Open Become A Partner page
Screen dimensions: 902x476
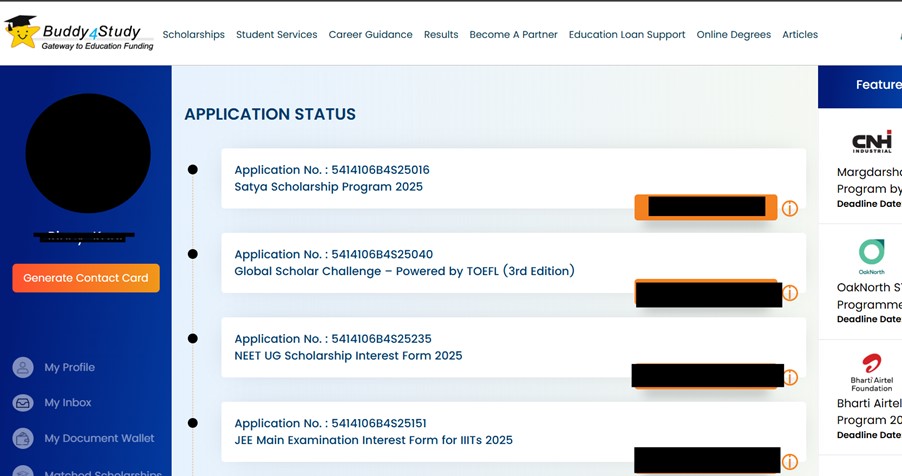click(x=514, y=35)
